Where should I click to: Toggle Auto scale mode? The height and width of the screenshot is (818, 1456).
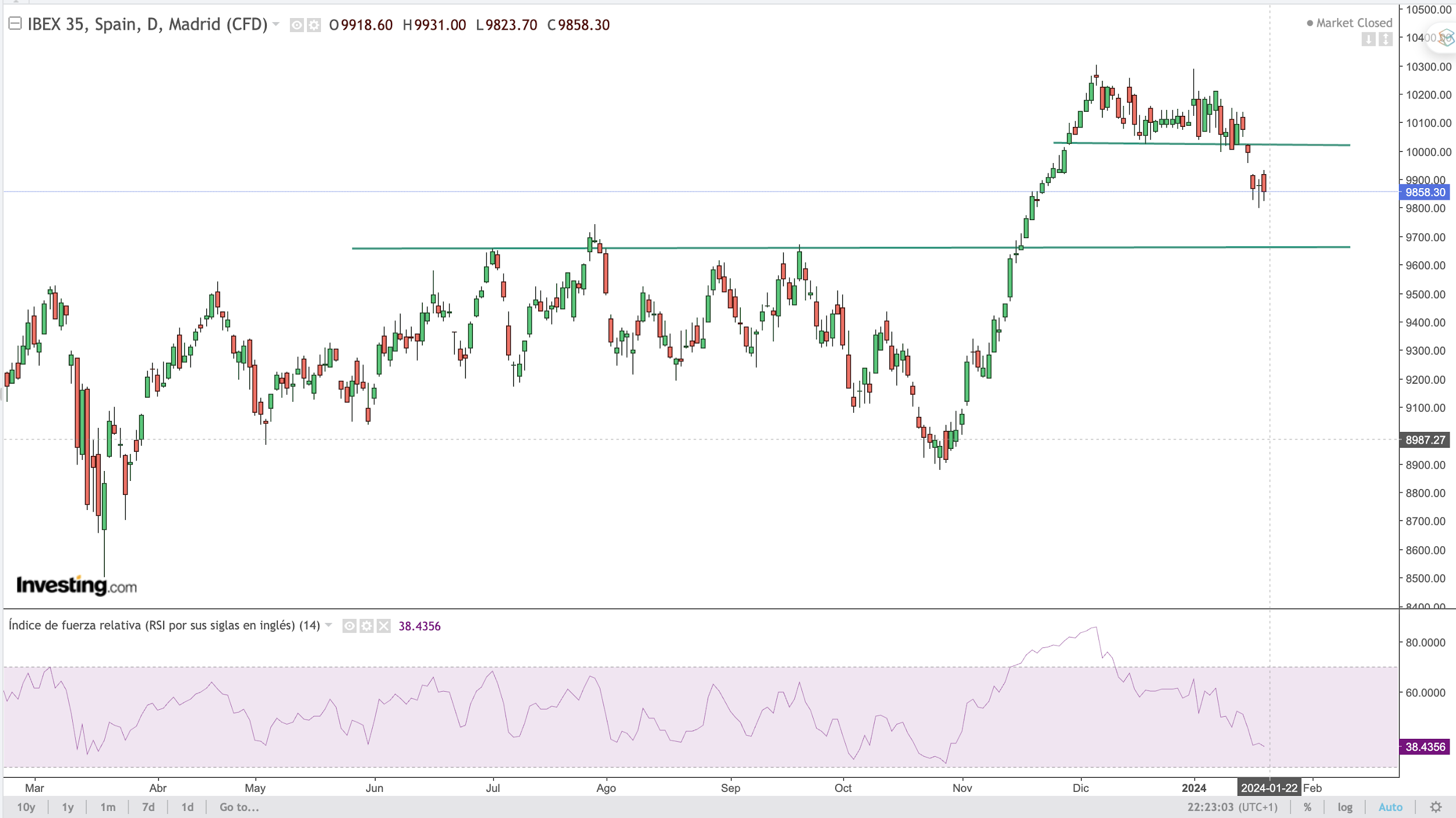tap(1390, 807)
